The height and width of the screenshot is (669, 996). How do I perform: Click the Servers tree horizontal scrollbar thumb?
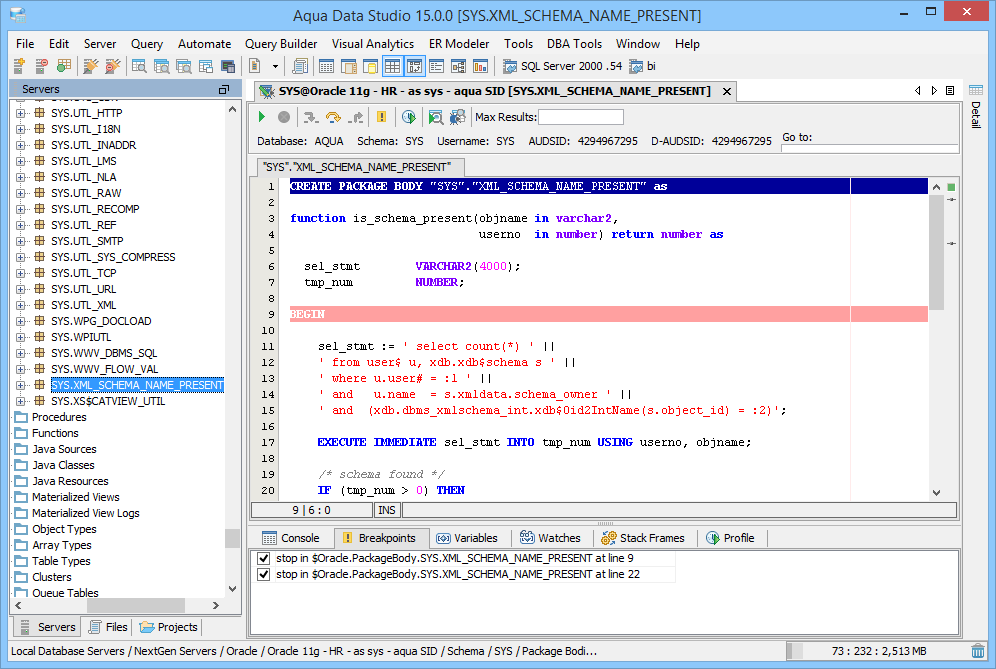point(136,605)
